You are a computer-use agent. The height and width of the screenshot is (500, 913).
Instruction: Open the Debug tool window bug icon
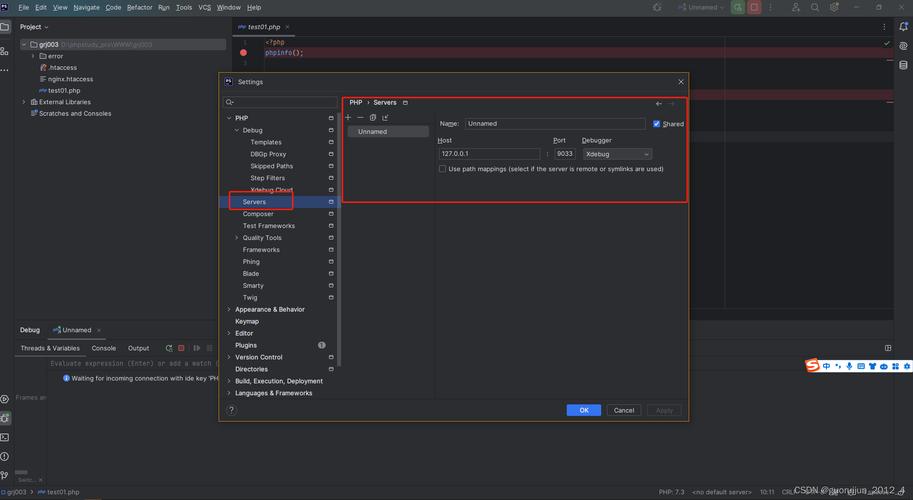[5, 418]
